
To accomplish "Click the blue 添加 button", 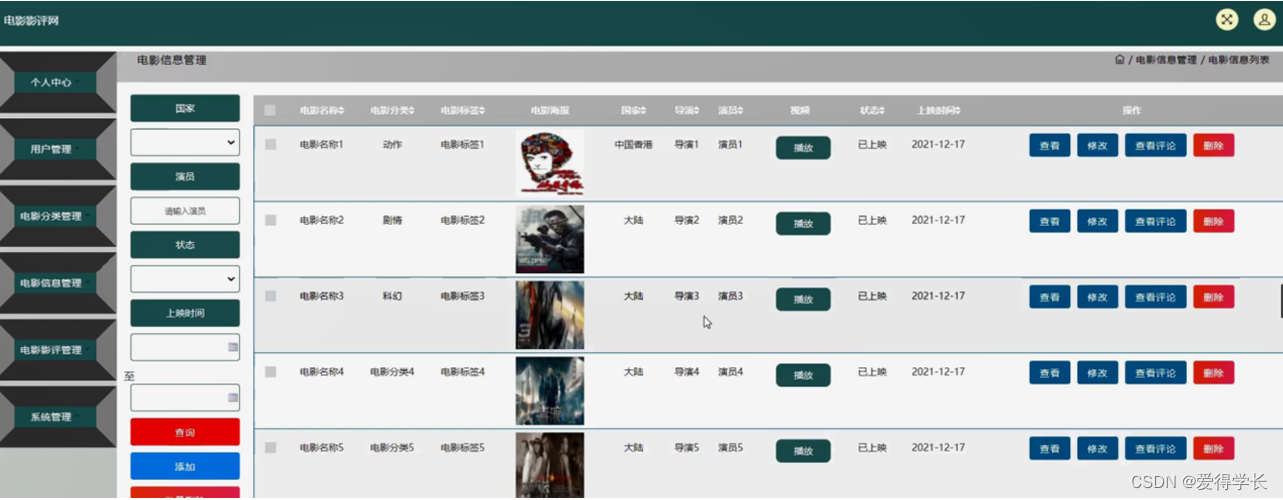I will [x=185, y=466].
